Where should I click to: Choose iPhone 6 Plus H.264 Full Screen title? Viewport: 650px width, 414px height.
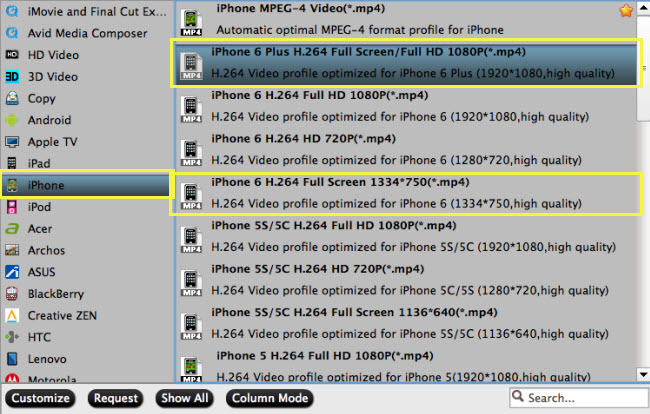coord(369,52)
